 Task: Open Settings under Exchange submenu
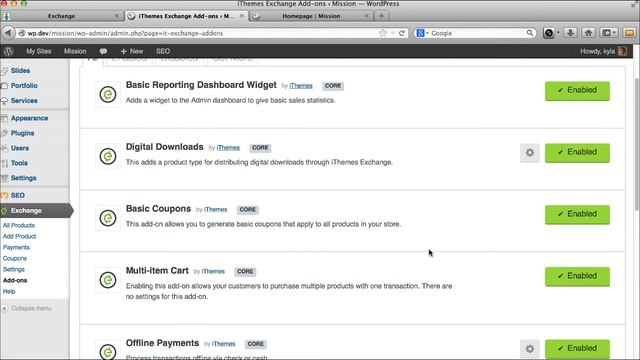click(13, 269)
